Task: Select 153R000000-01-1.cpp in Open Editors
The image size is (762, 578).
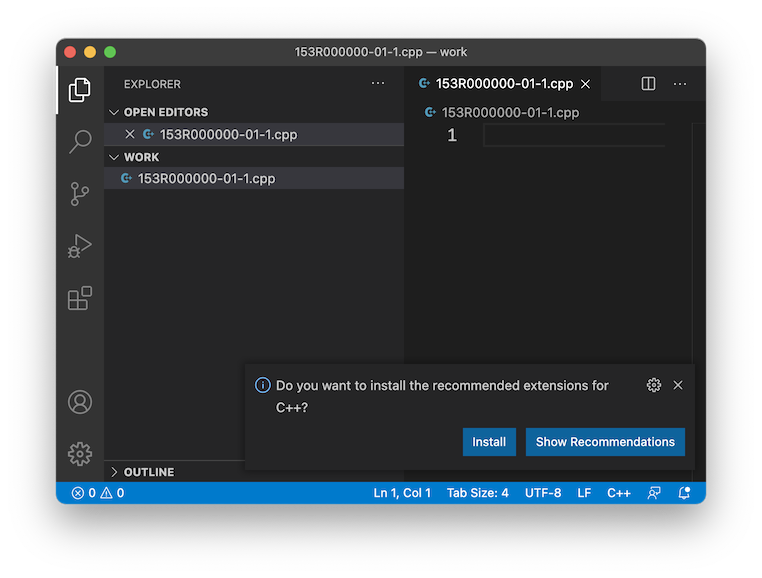Action: coord(254,134)
